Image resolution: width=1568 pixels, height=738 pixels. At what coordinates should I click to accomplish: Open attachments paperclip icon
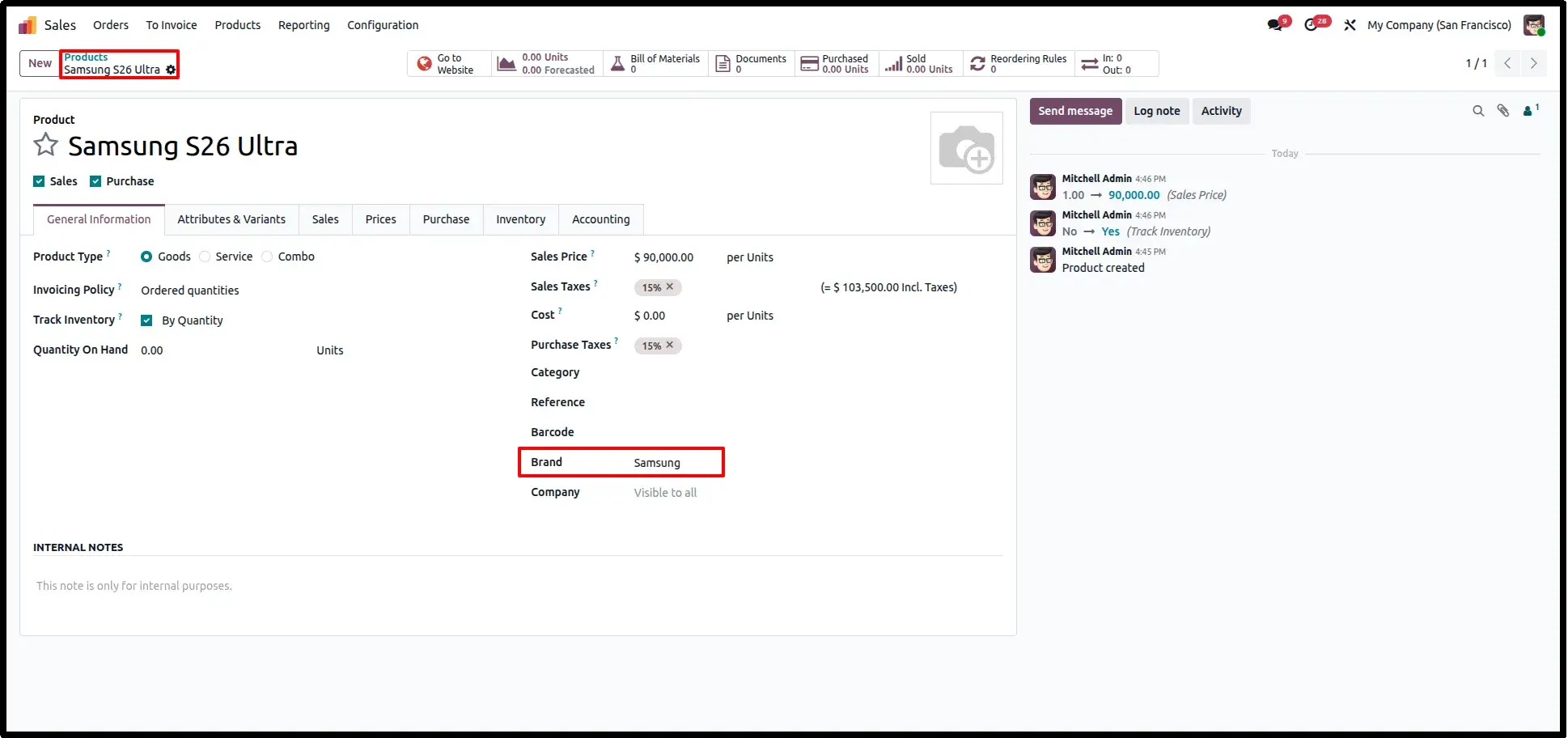1503,111
